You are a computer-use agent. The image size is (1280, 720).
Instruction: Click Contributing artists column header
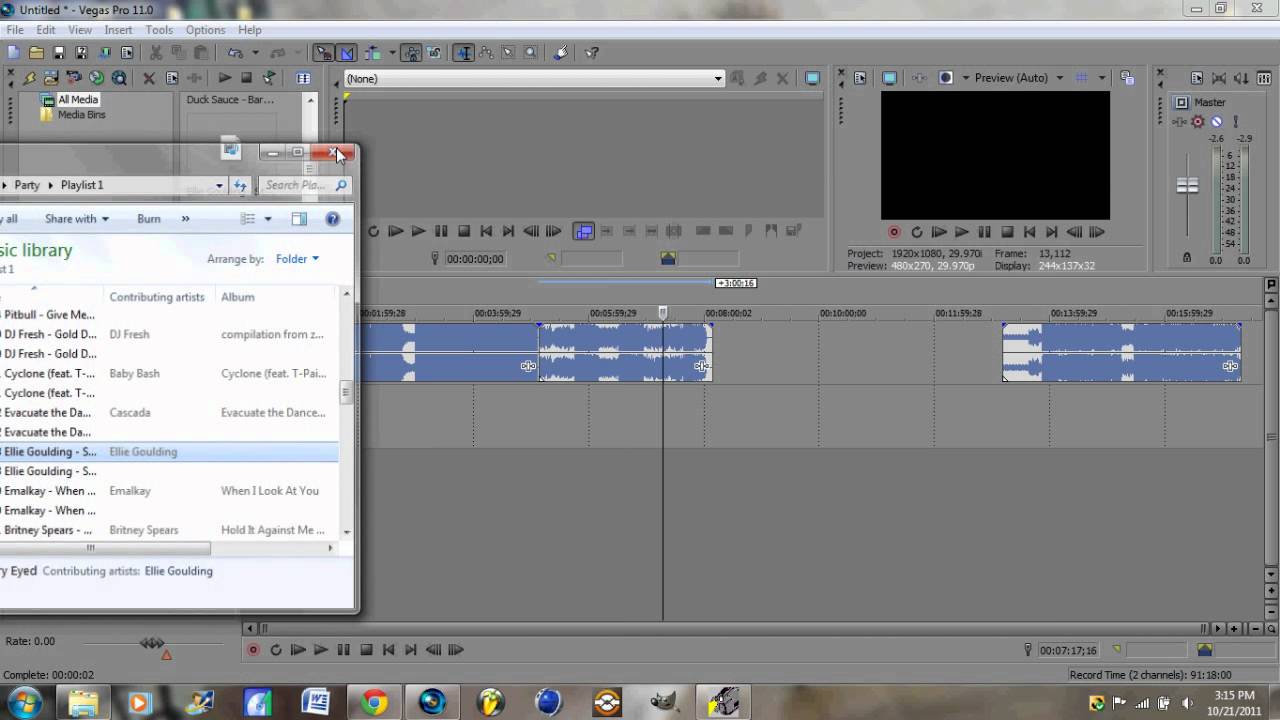[x=156, y=297]
